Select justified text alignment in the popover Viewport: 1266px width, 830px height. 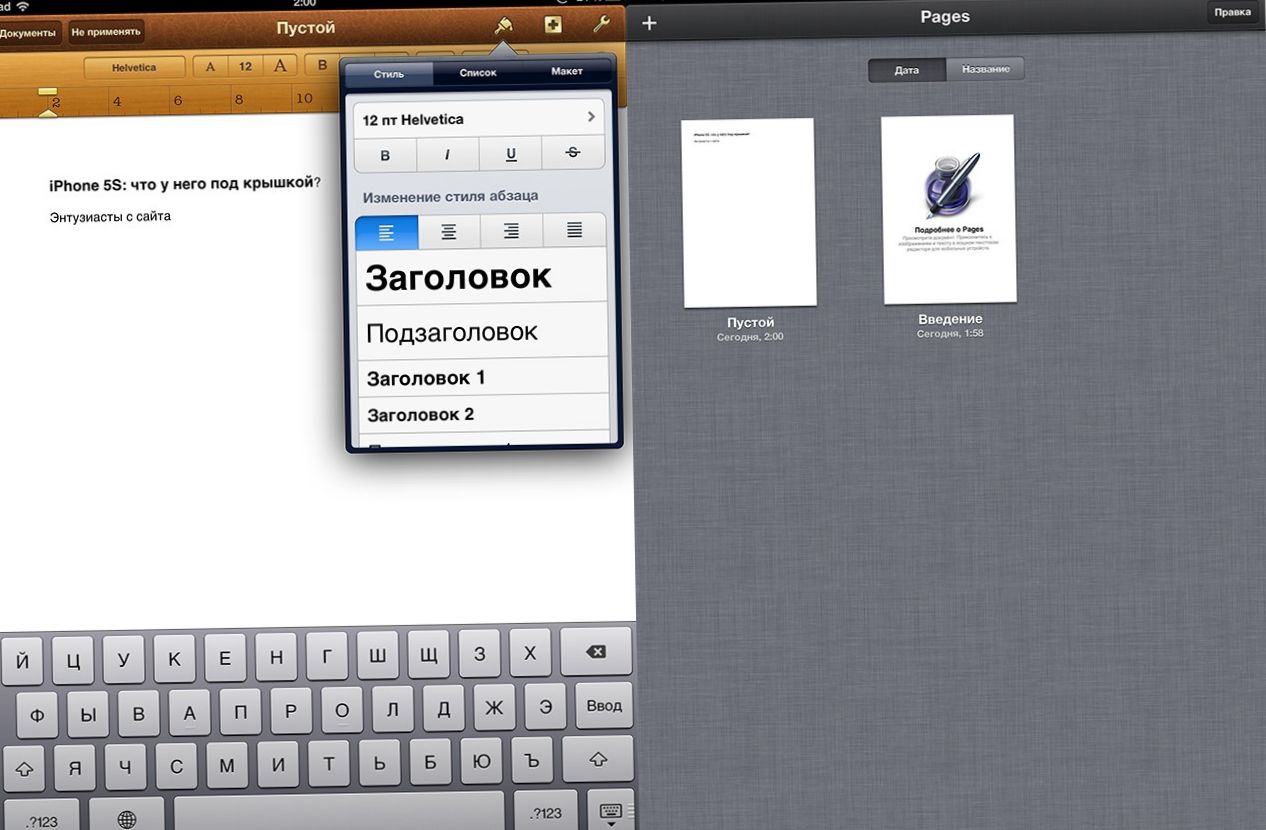tap(574, 231)
